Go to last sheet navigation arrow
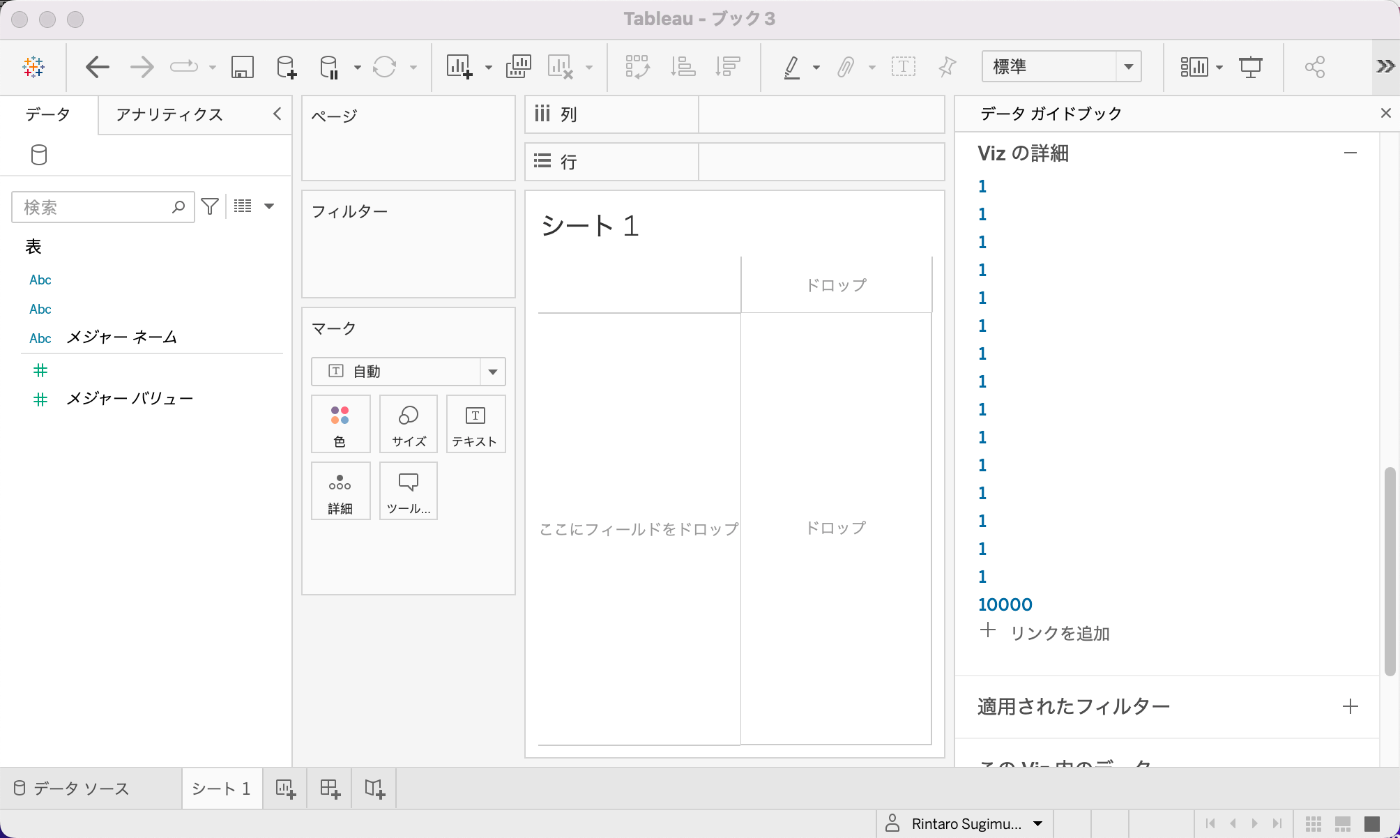The height and width of the screenshot is (838, 1400). pos(1277,823)
